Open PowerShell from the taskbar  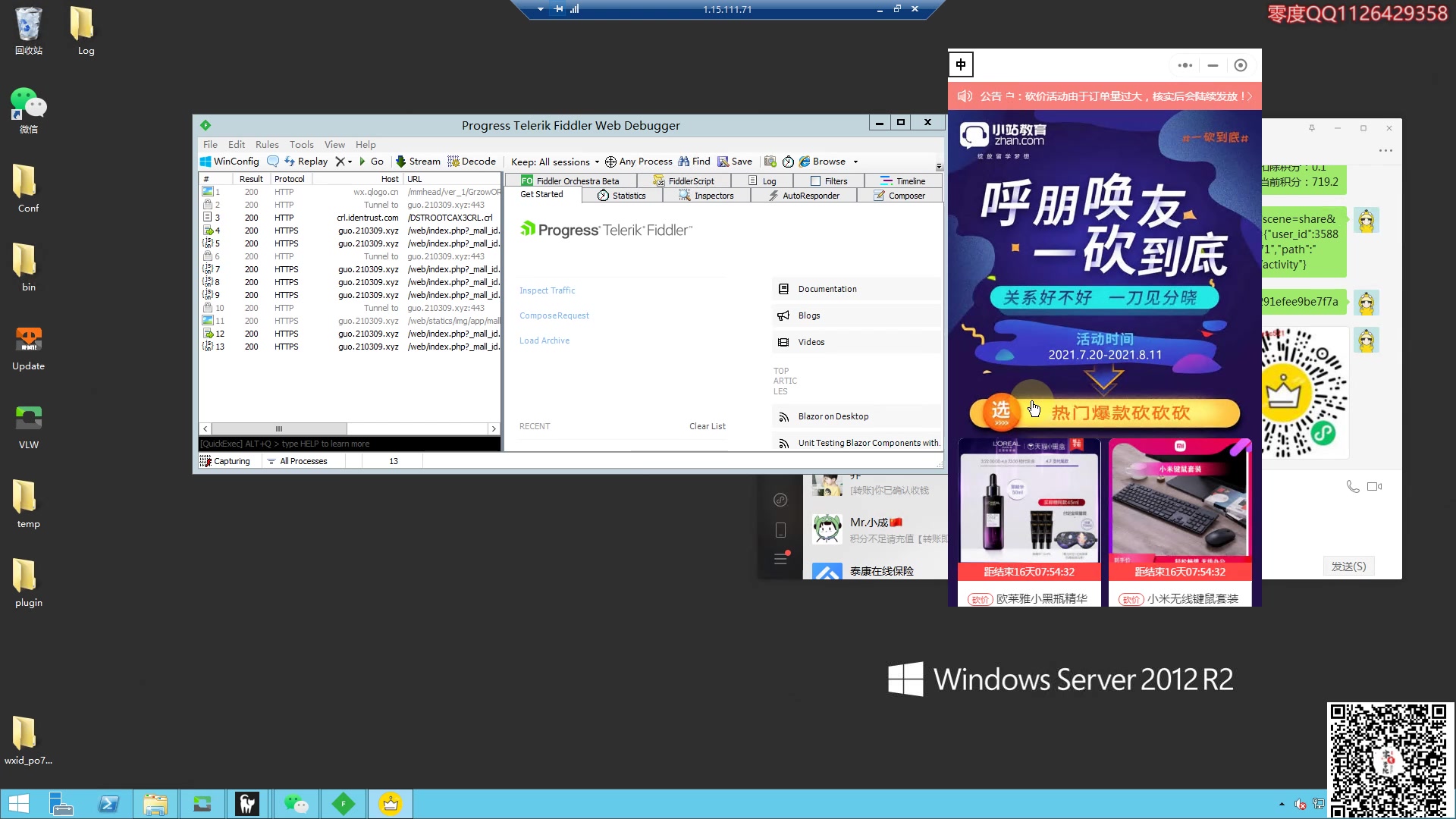coord(108,804)
